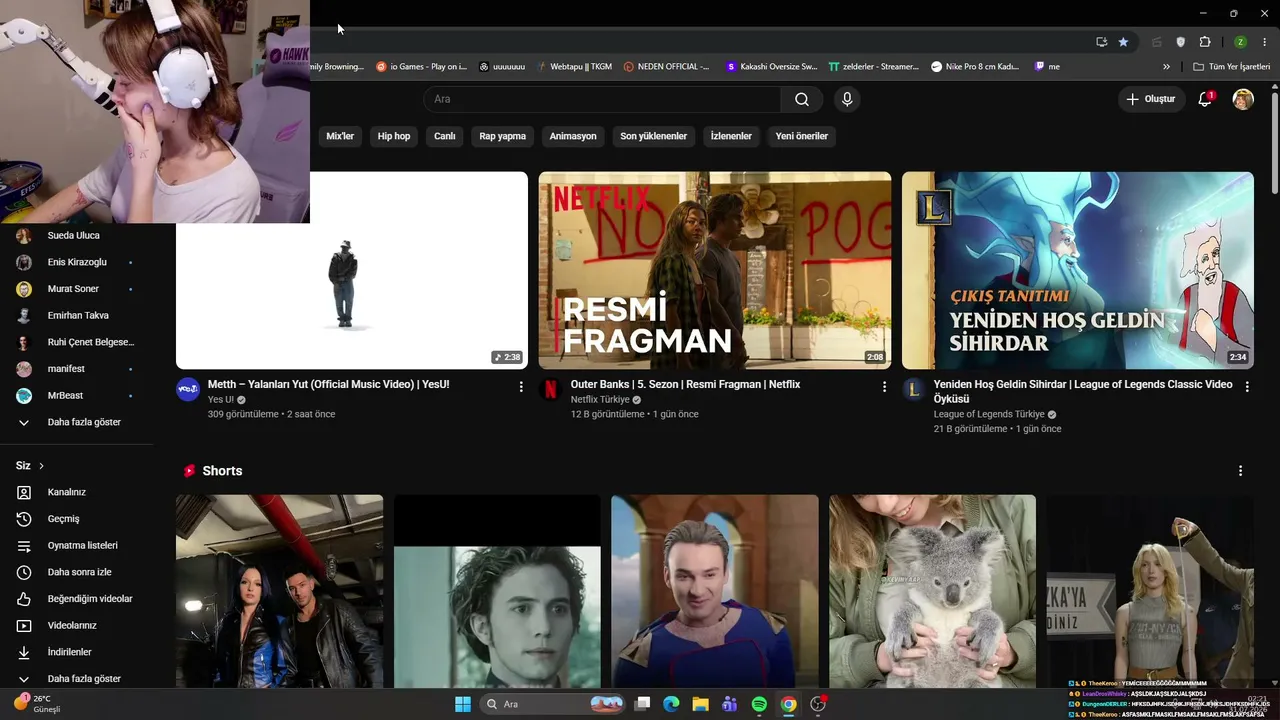Open options menu for Metth music video
This screenshot has width=1280, height=720.
coord(521,386)
